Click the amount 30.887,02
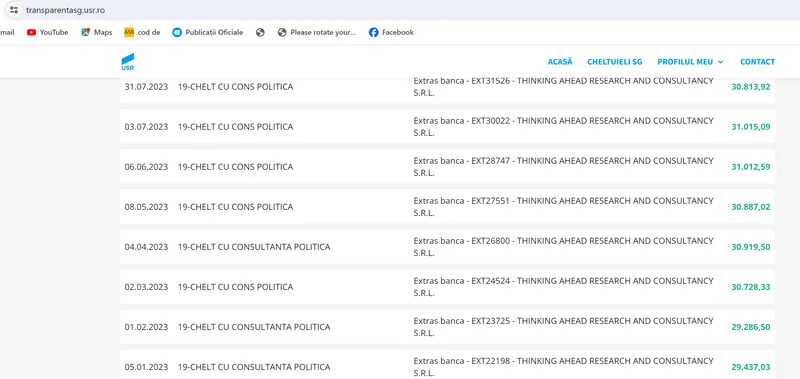Image resolution: width=800 pixels, height=379 pixels. [751, 207]
